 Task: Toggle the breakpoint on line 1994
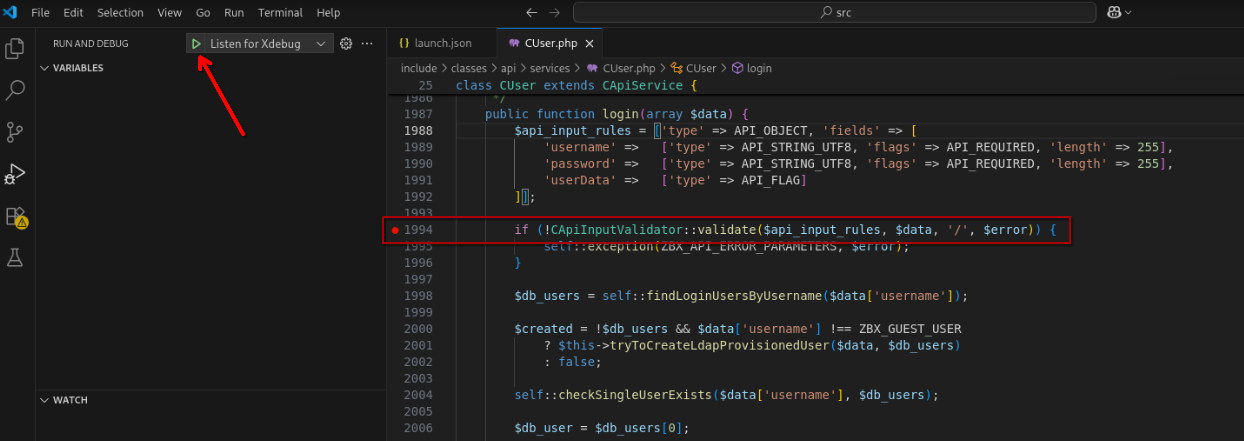pos(395,230)
